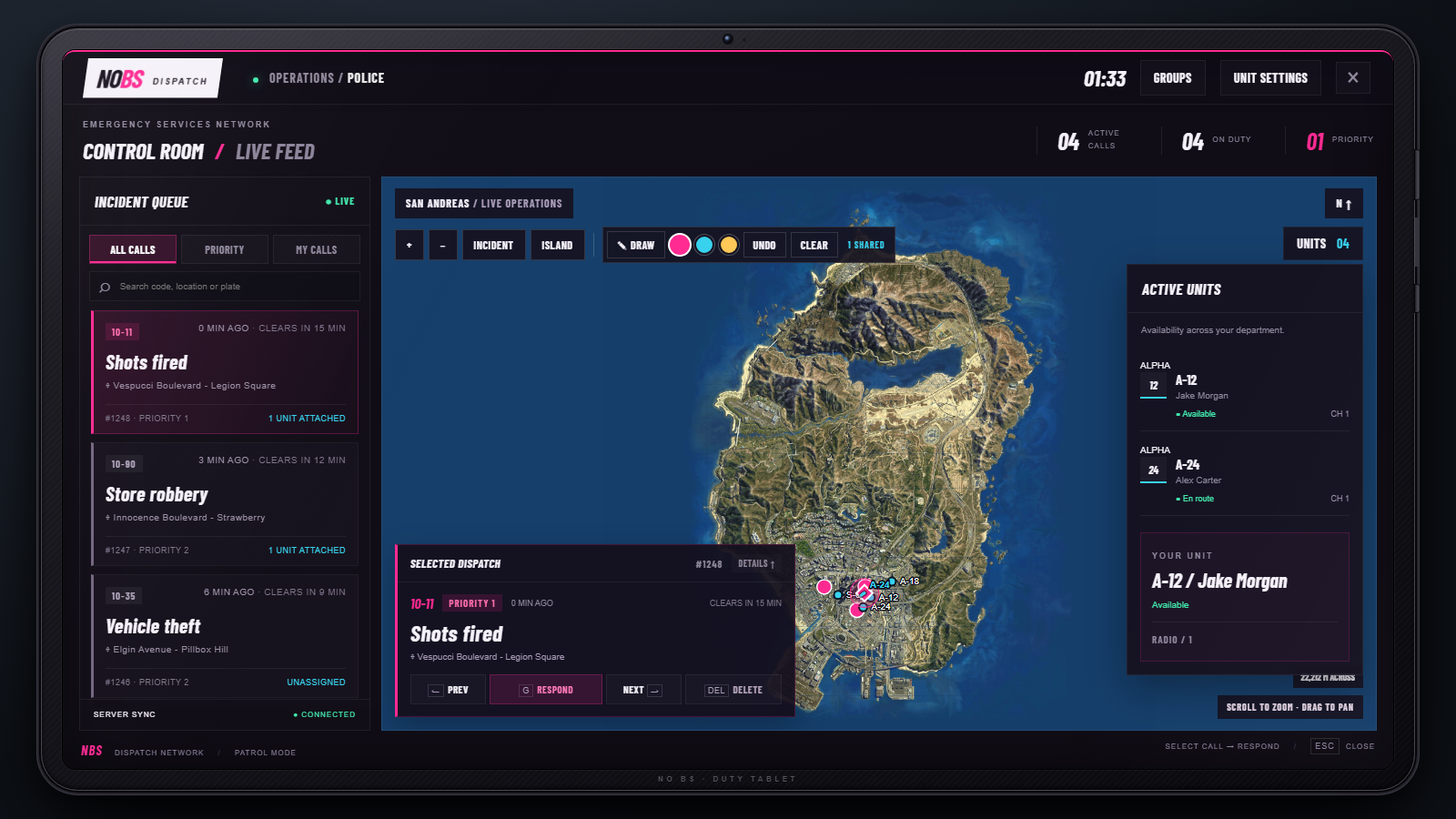Click the NOBS Dispatch logo

click(x=153, y=78)
